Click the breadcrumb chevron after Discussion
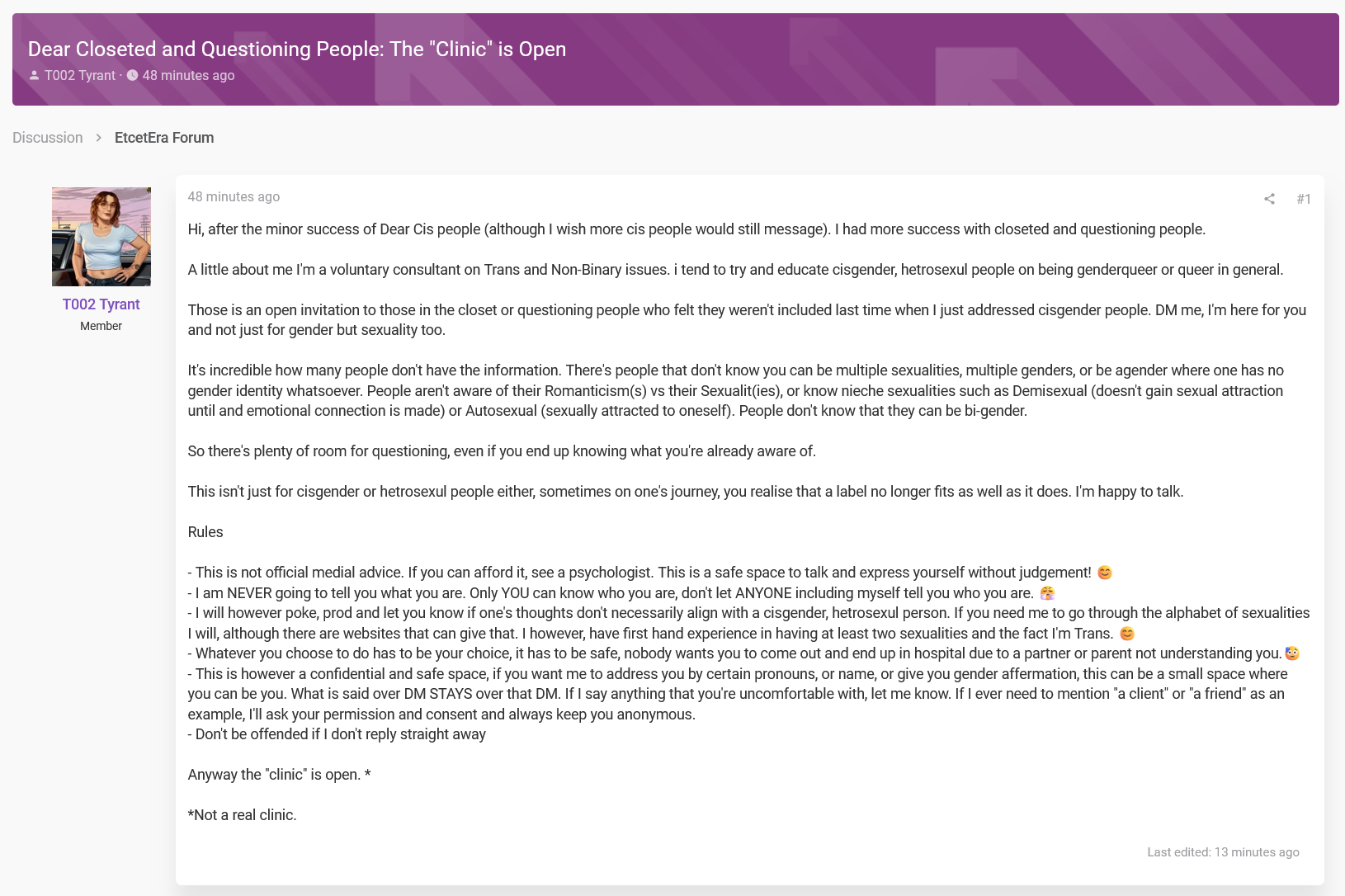 click(x=98, y=138)
